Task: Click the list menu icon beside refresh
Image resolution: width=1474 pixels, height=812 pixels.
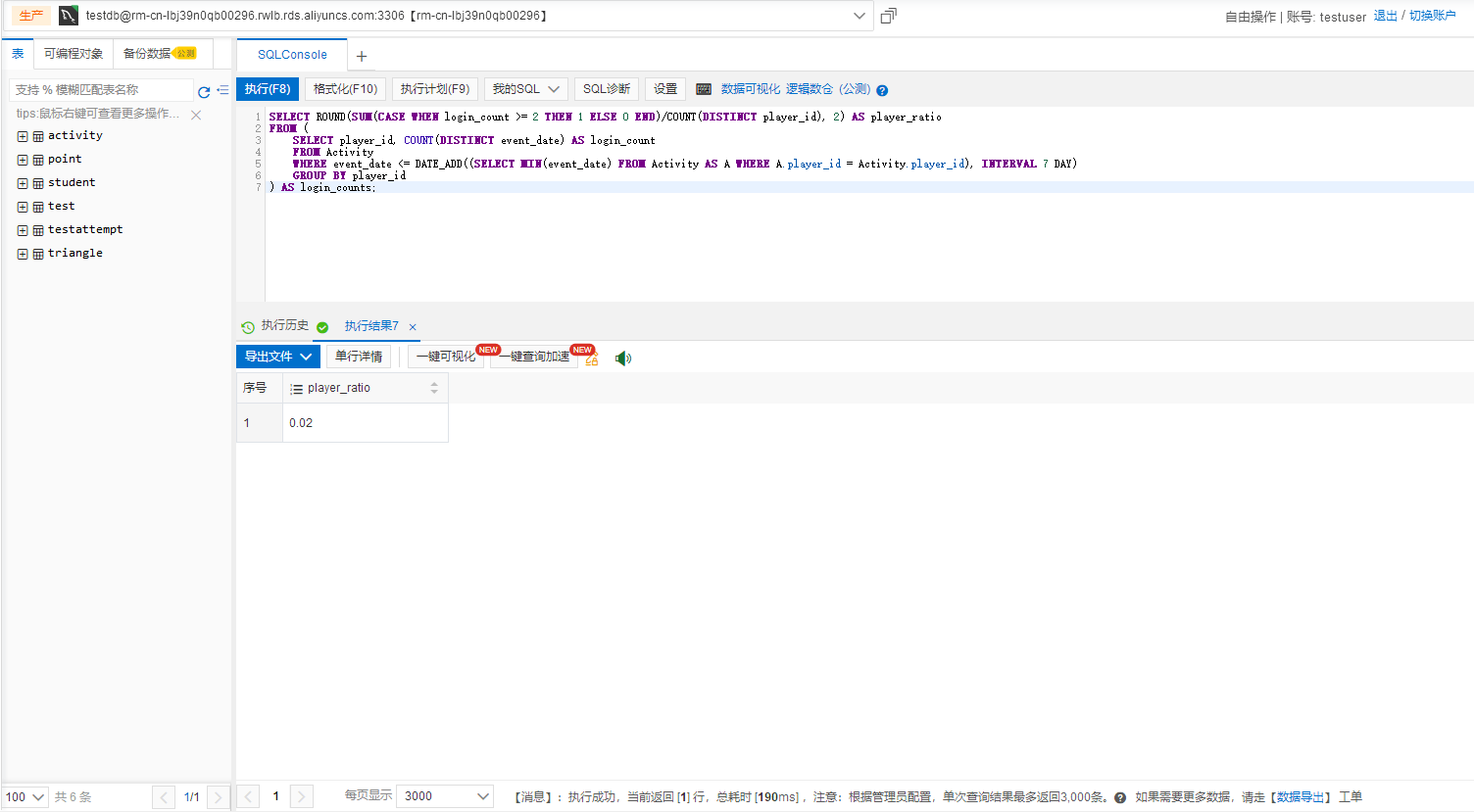Action: click(x=222, y=90)
